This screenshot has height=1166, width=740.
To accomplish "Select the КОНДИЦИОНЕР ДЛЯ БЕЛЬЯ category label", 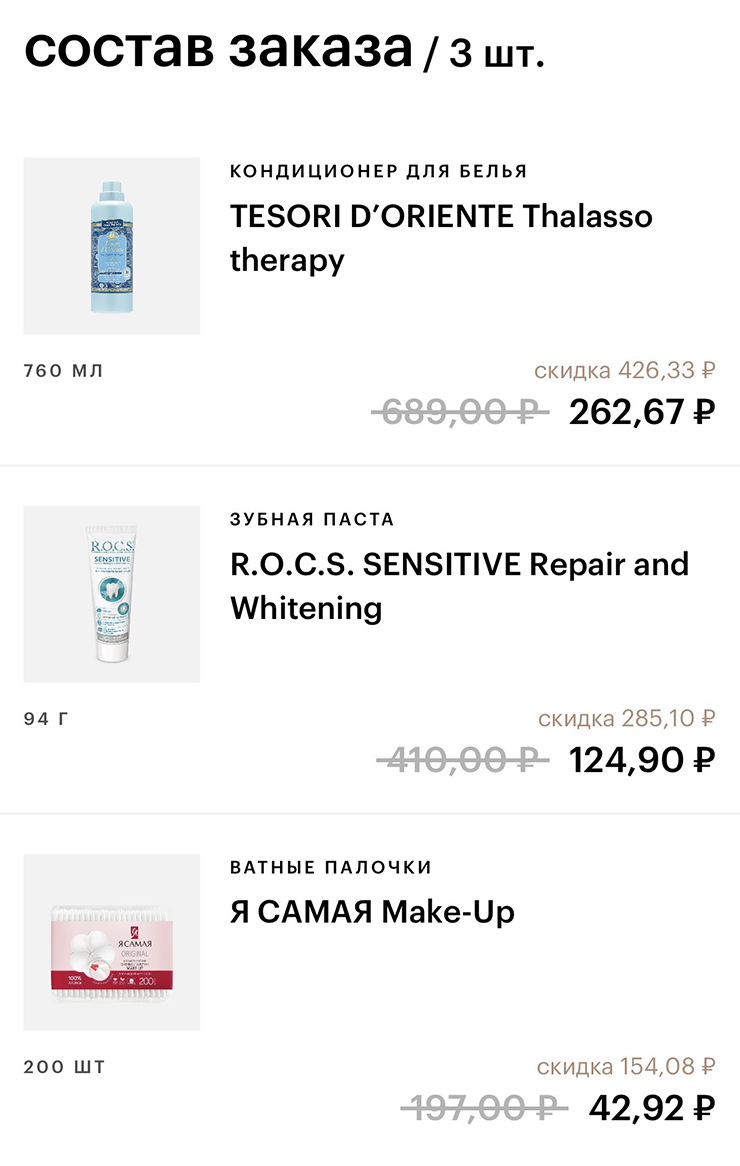I will 378,171.
